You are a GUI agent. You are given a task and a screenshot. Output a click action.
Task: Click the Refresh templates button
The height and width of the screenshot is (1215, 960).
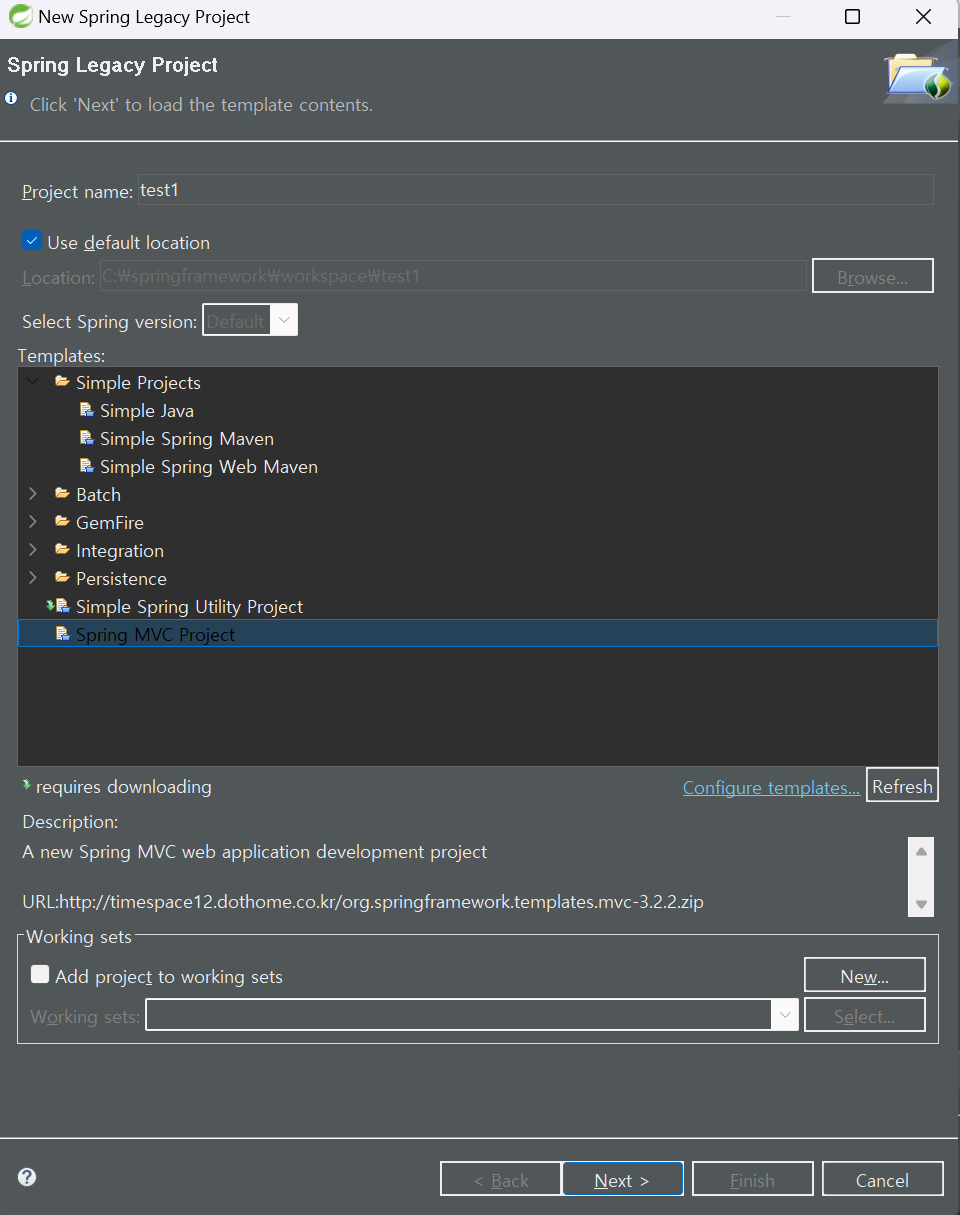902,786
